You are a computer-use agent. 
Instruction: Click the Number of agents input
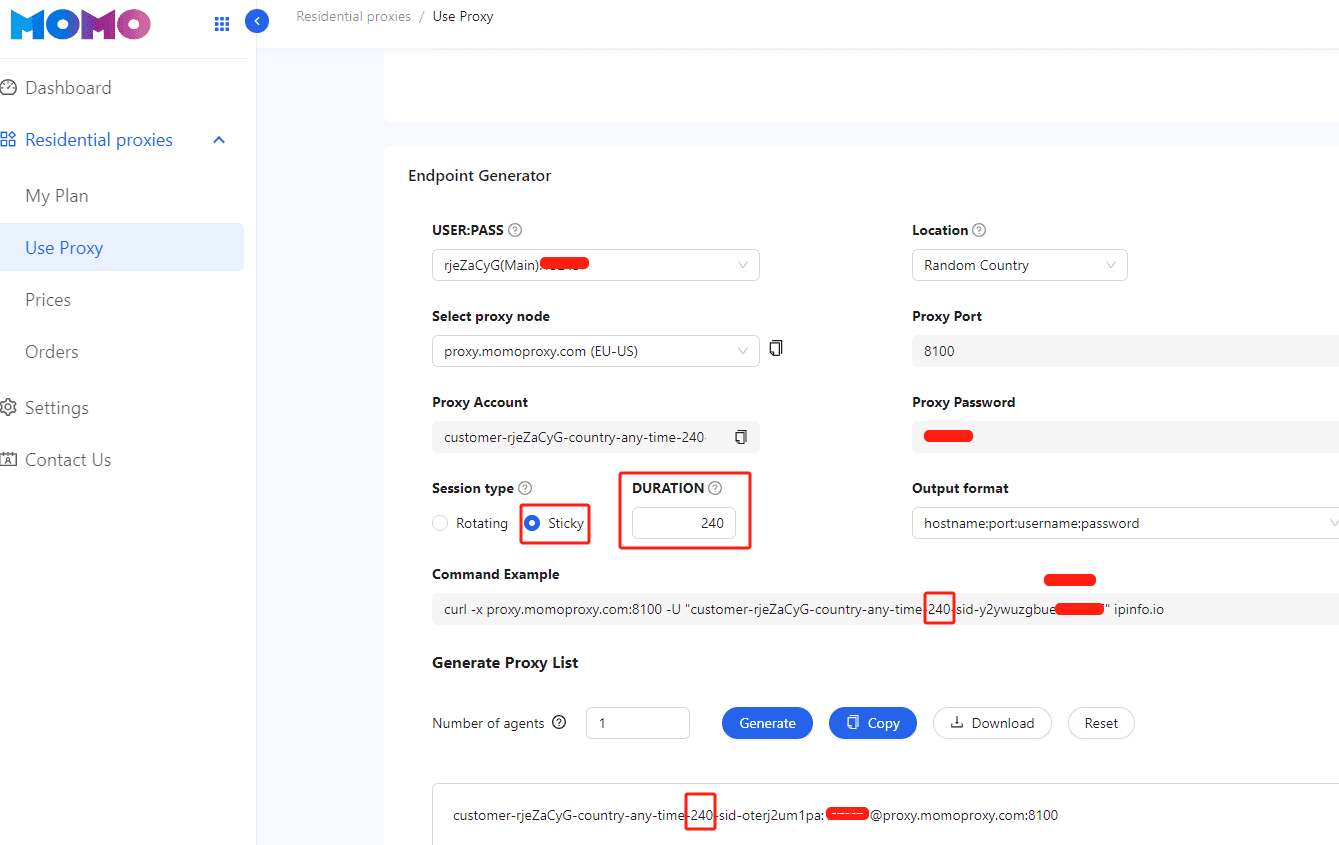(638, 723)
